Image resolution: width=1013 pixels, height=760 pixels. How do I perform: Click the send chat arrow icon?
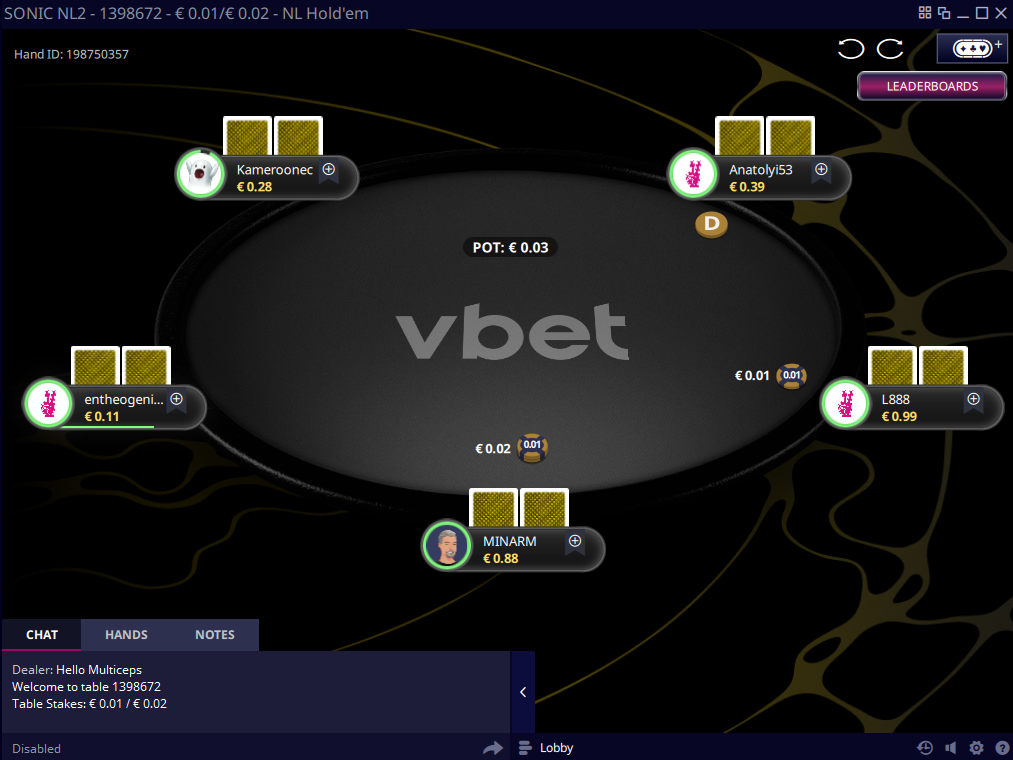[492, 748]
